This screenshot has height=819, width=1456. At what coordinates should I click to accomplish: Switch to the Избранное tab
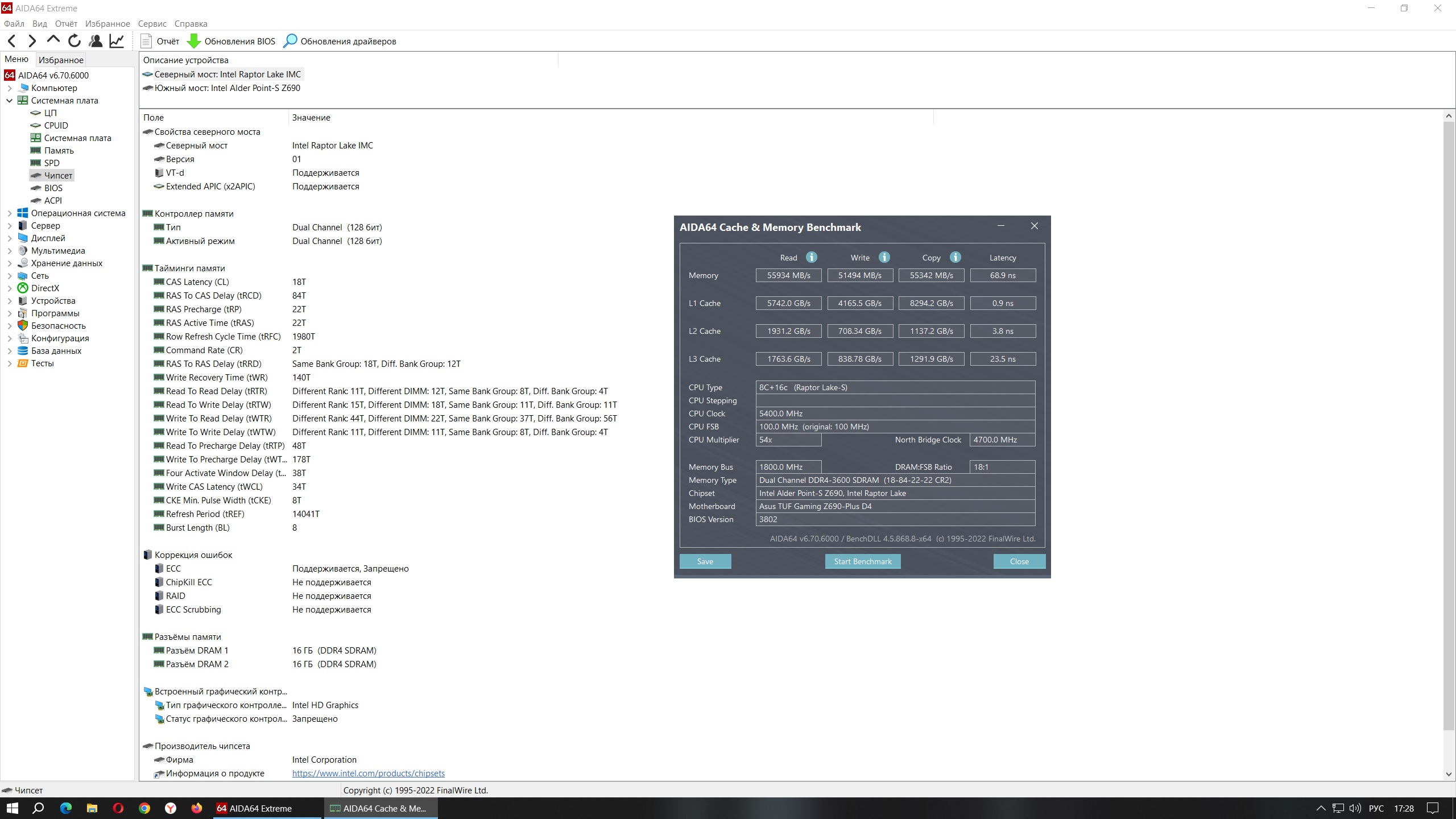coord(61,60)
